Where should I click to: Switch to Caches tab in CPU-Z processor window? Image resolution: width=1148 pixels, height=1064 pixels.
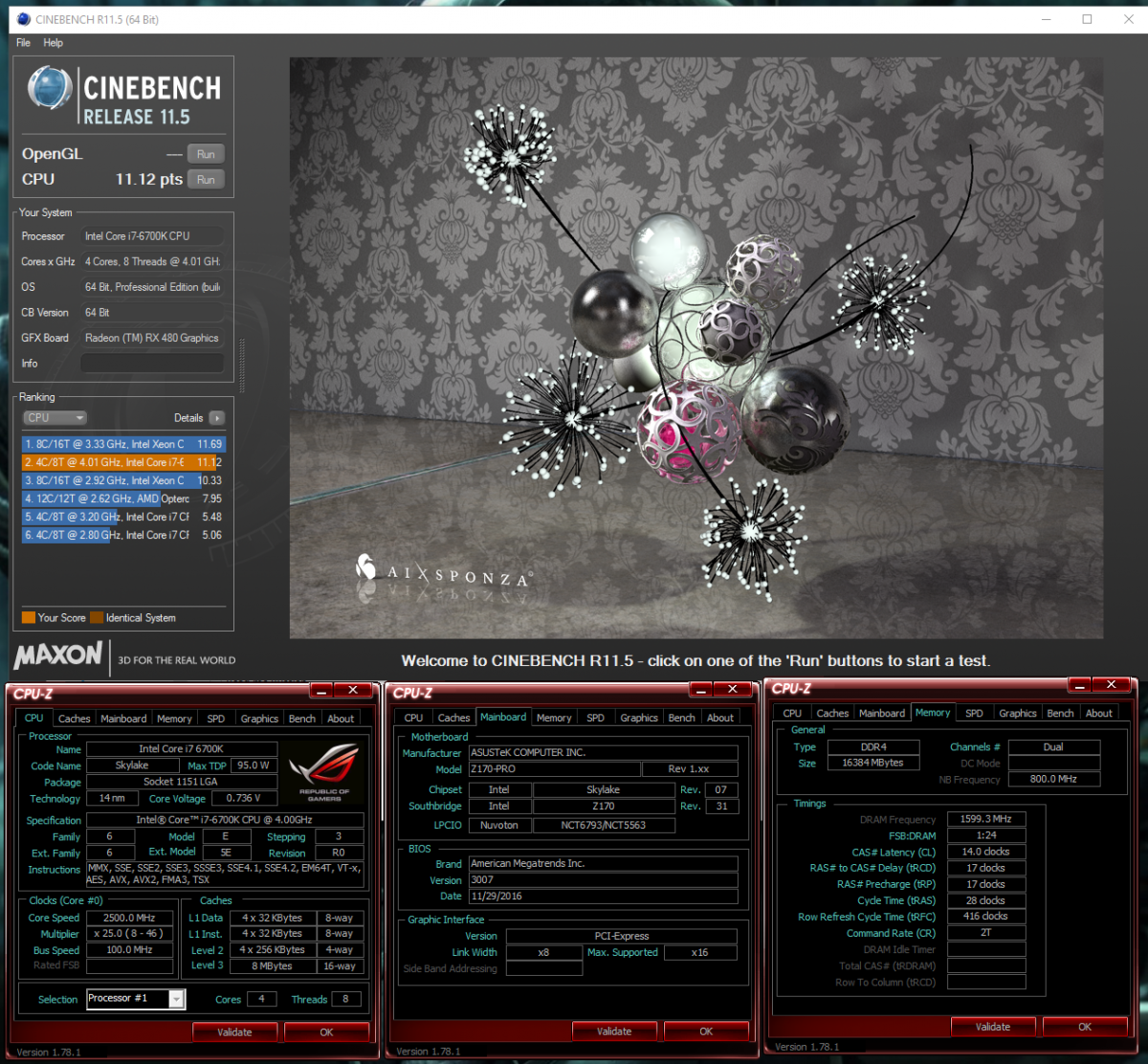click(x=74, y=719)
